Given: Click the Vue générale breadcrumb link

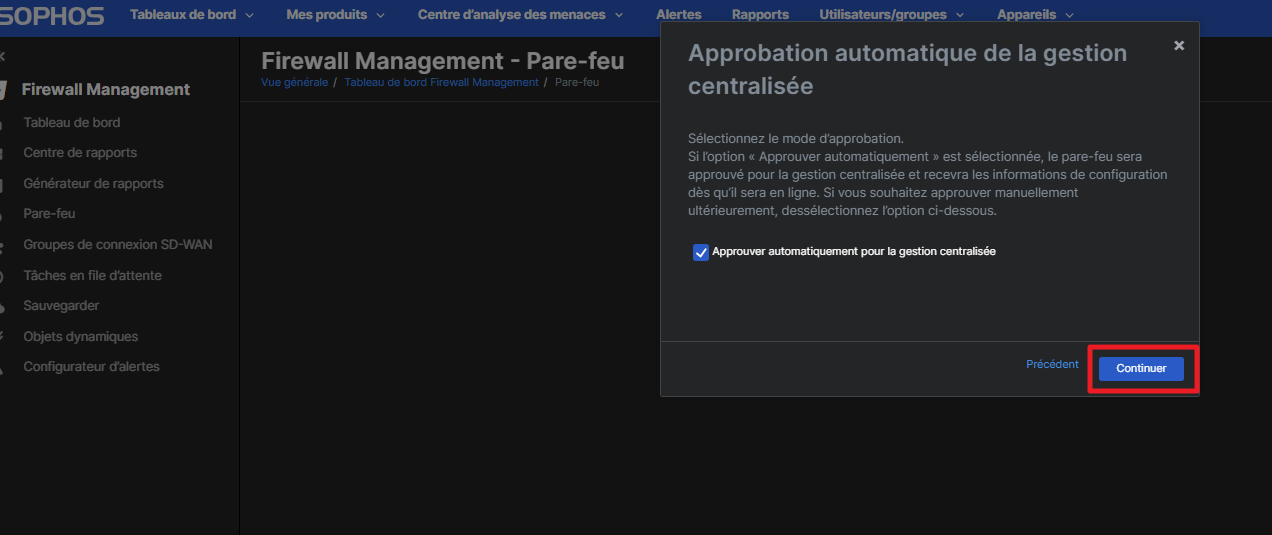Looking at the screenshot, I should click(x=294, y=82).
